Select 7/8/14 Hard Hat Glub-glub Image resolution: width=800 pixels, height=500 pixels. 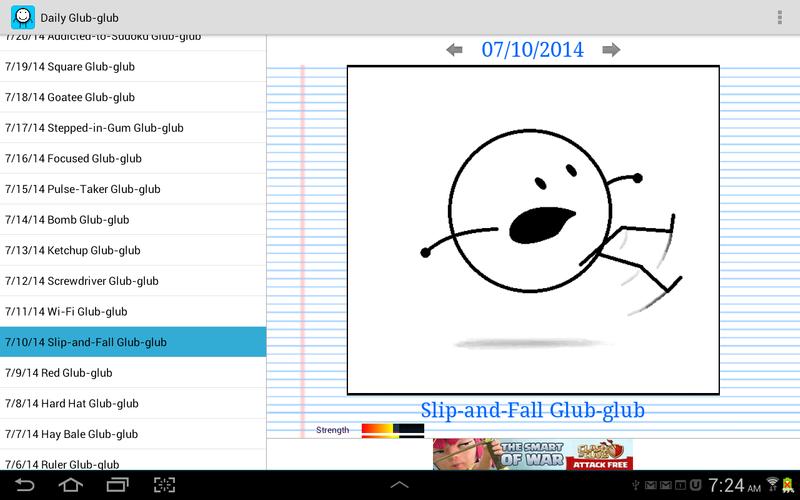pyautogui.click(x=133, y=403)
